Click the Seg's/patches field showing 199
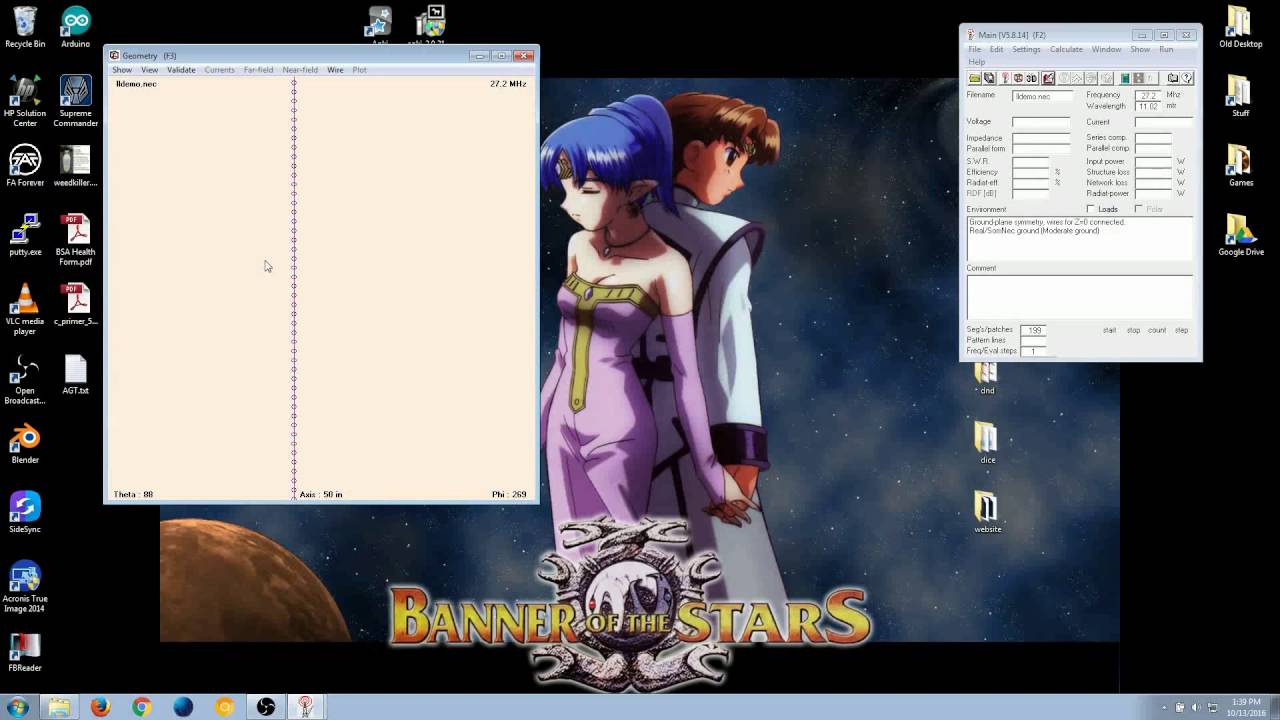The image size is (1280, 720). click(1033, 330)
